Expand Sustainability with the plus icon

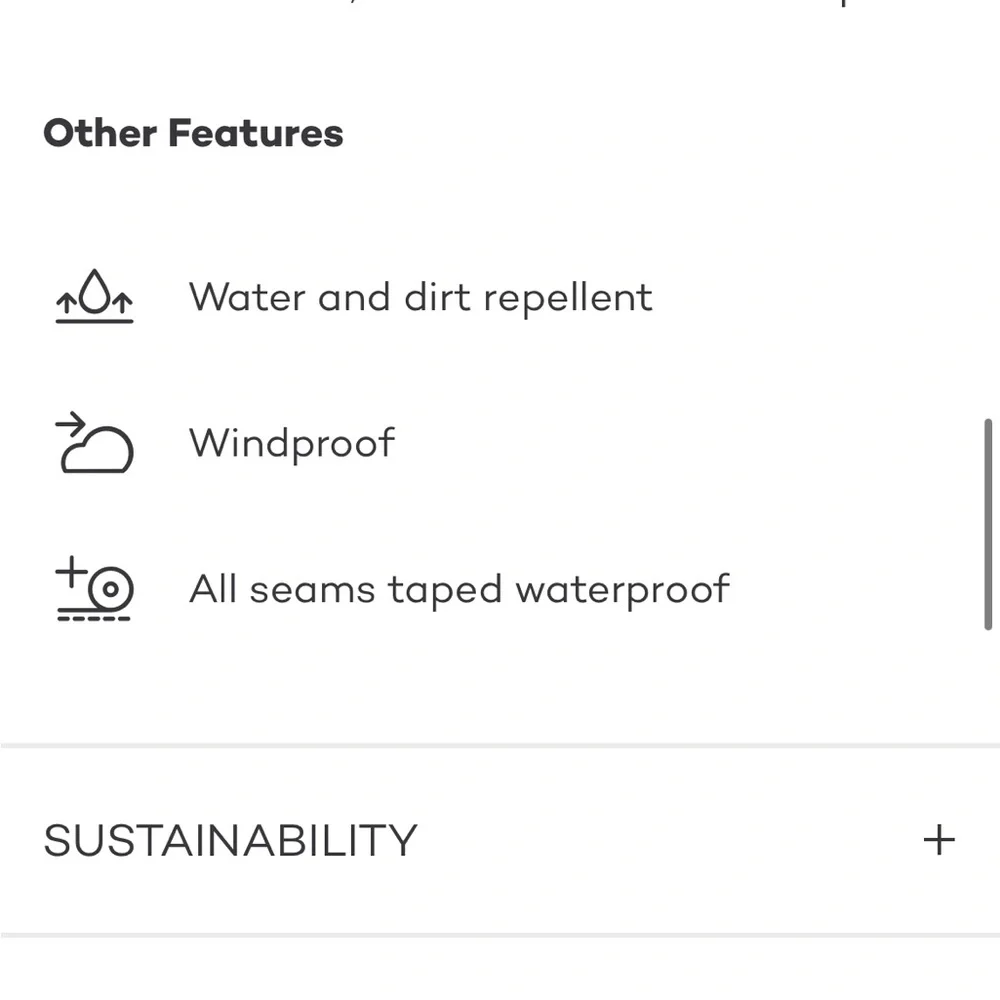point(939,839)
